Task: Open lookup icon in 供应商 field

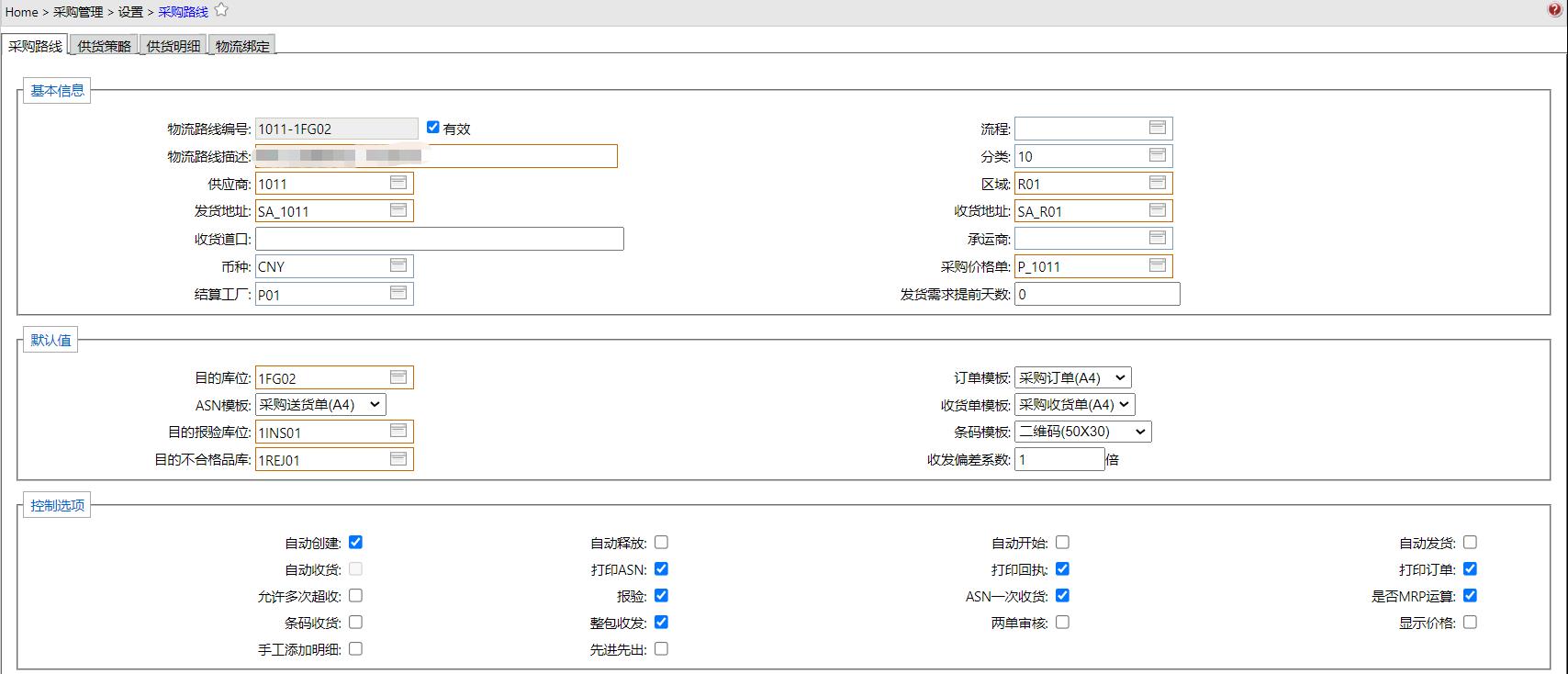Action: coord(398,183)
